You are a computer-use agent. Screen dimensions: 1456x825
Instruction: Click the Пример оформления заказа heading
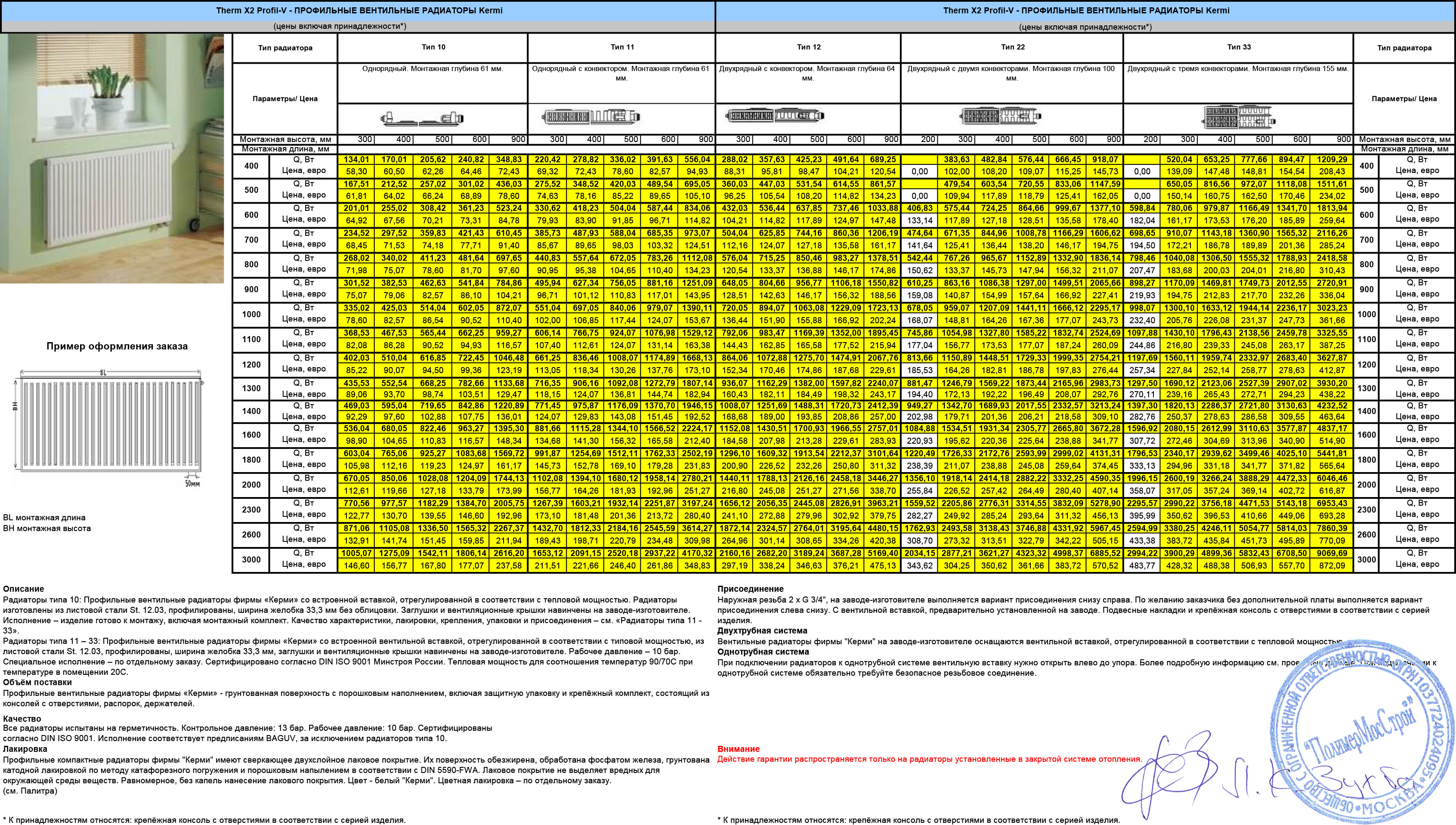click(117, 346)
